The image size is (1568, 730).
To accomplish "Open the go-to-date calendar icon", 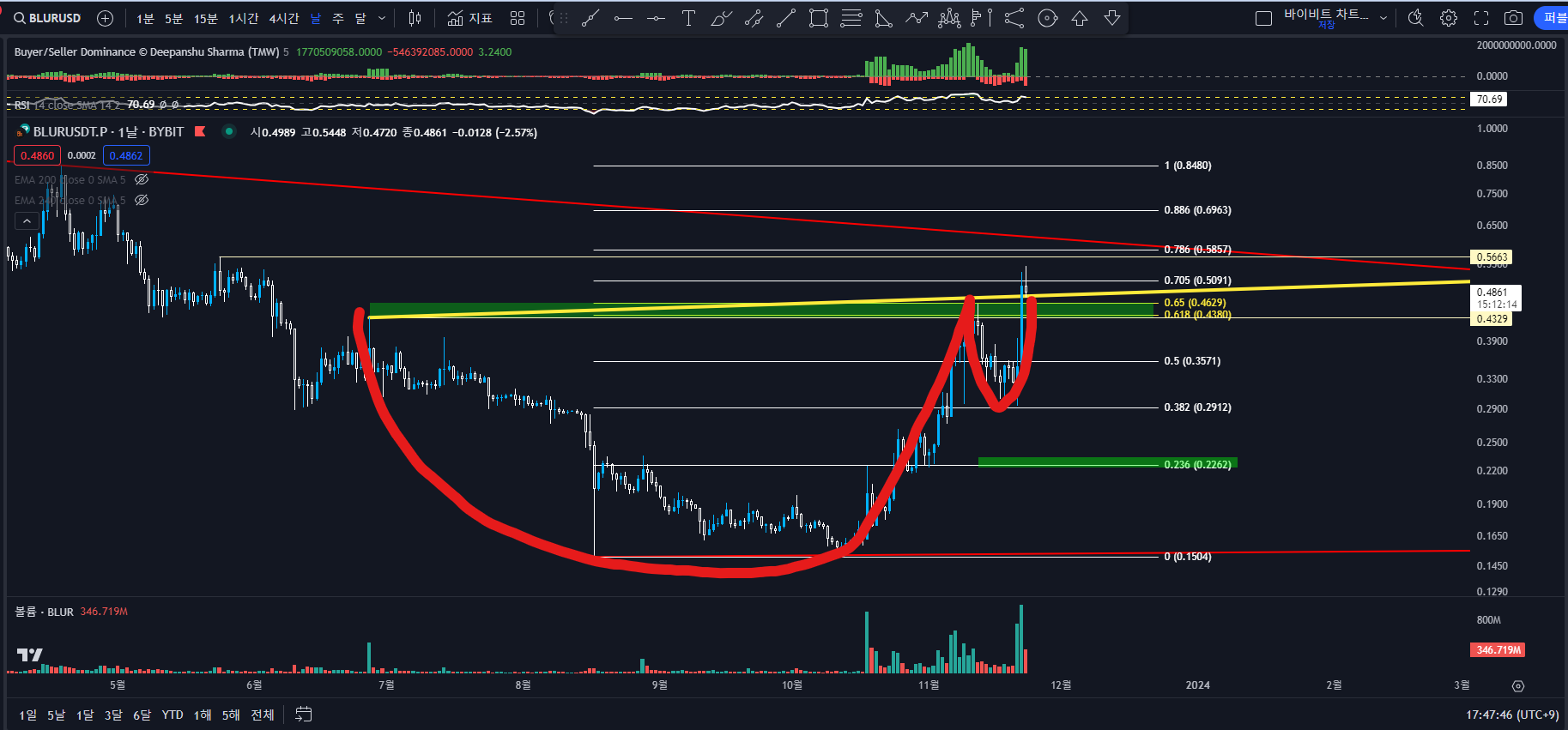I will pos(303,714).
